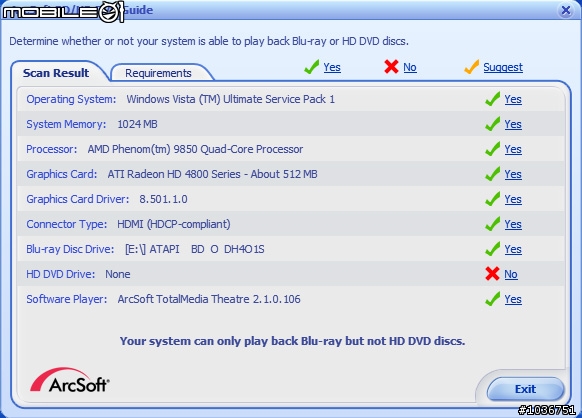Viewport: 582px width, 418px height.
Task: Click the green check icon in legend
Action: tap(311, 67)
